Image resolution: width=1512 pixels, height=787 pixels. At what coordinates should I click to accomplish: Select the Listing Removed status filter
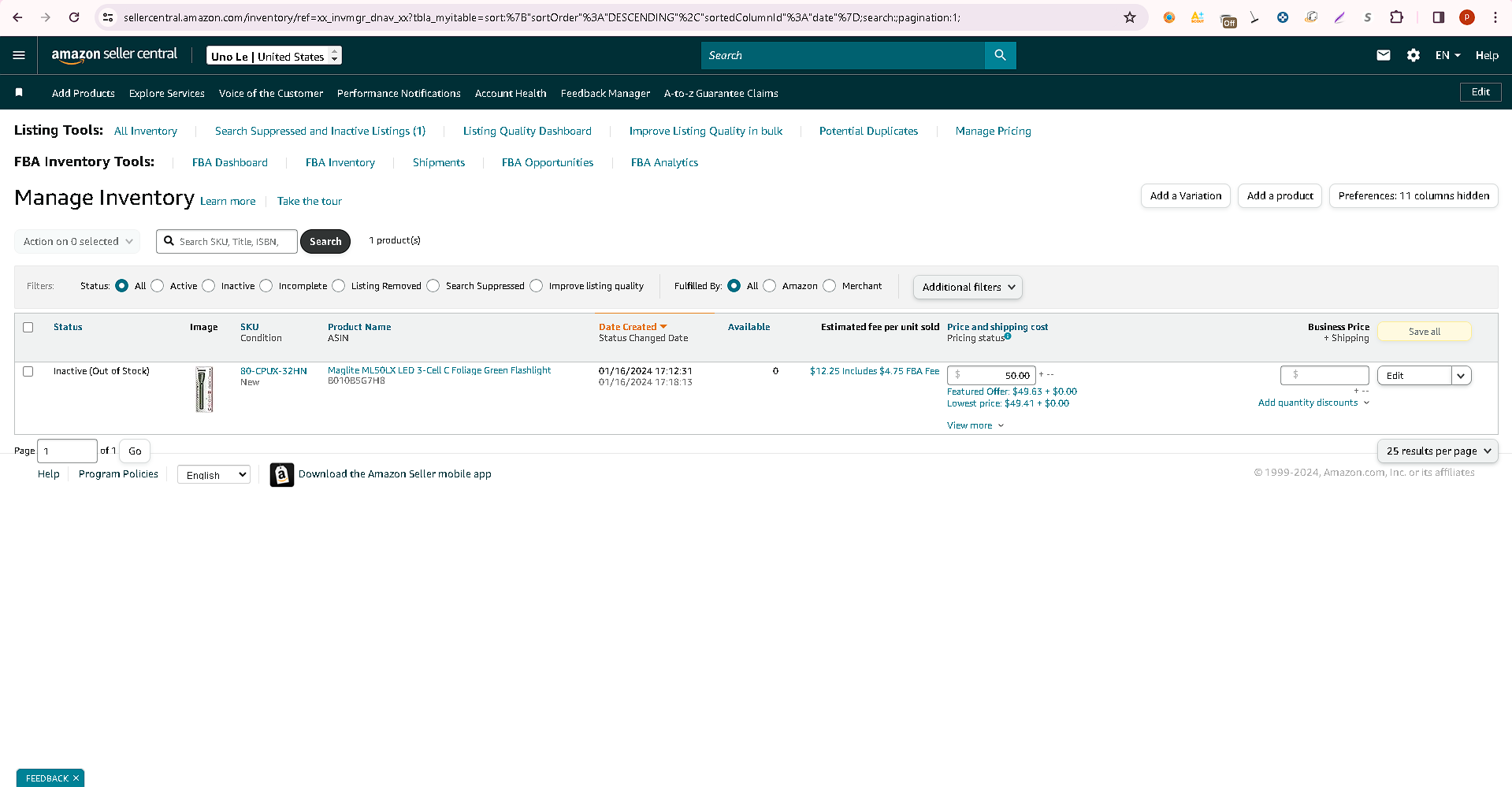[339, 286]
